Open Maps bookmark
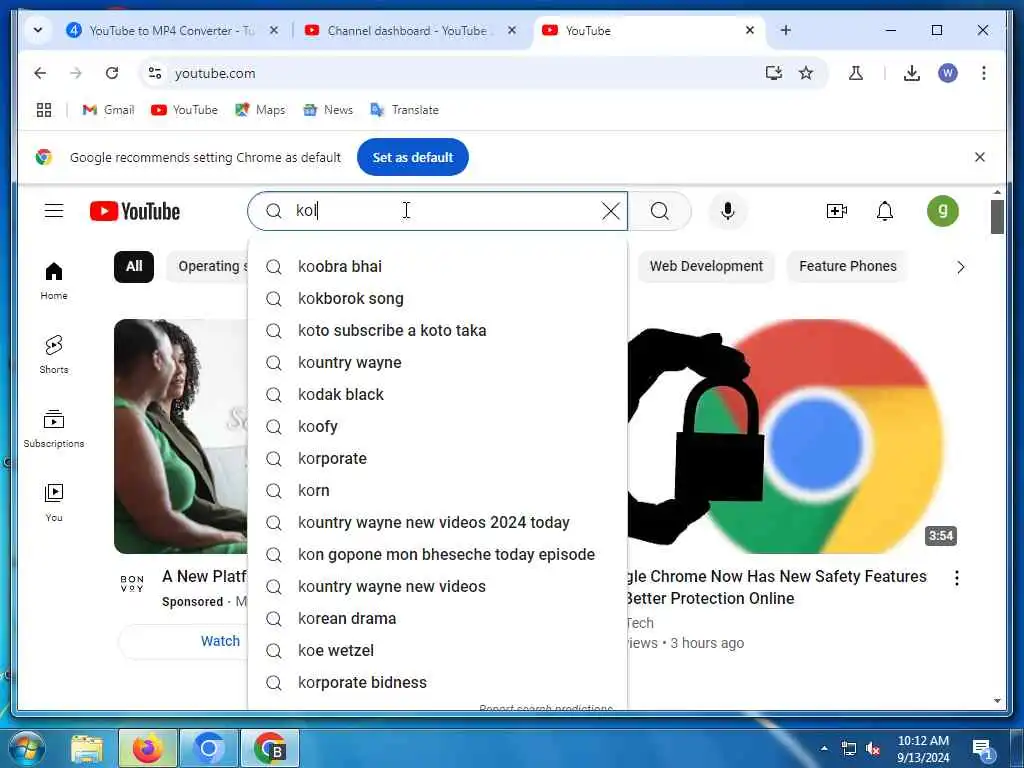Viewport: 1024px width, 768px height. [x=260, y=110]
